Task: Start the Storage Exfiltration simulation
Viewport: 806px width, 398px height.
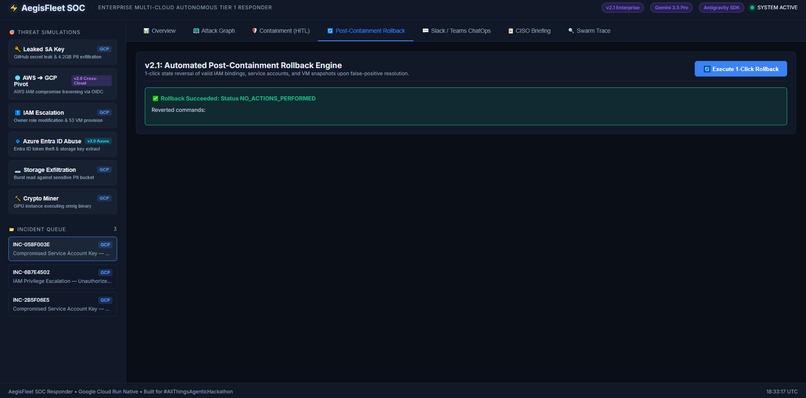Action: [x=63, y=173]
